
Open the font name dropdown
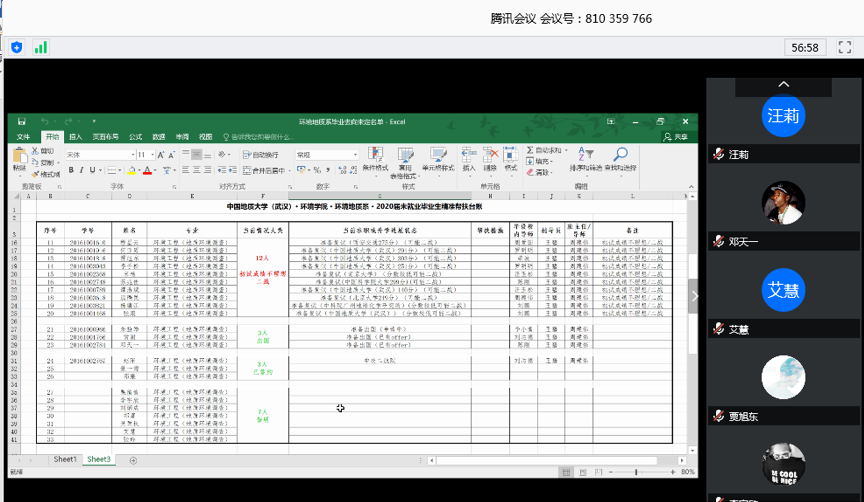click(131, 155)
